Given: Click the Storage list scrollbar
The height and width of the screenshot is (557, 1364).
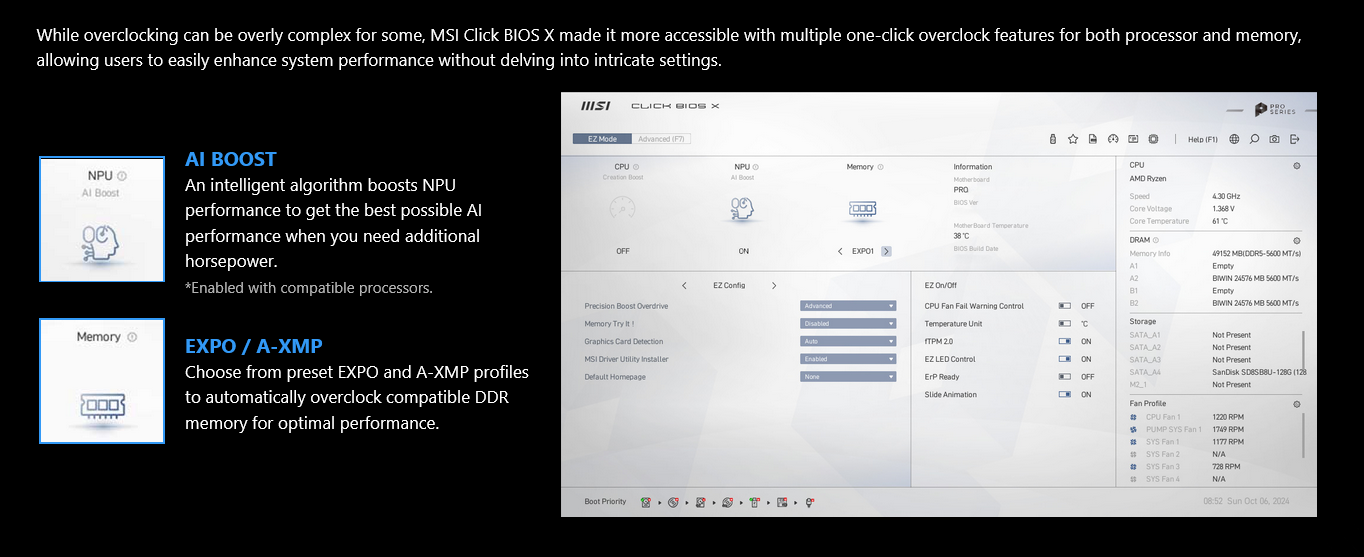Looking at the screenshot, I should 1304,349.
